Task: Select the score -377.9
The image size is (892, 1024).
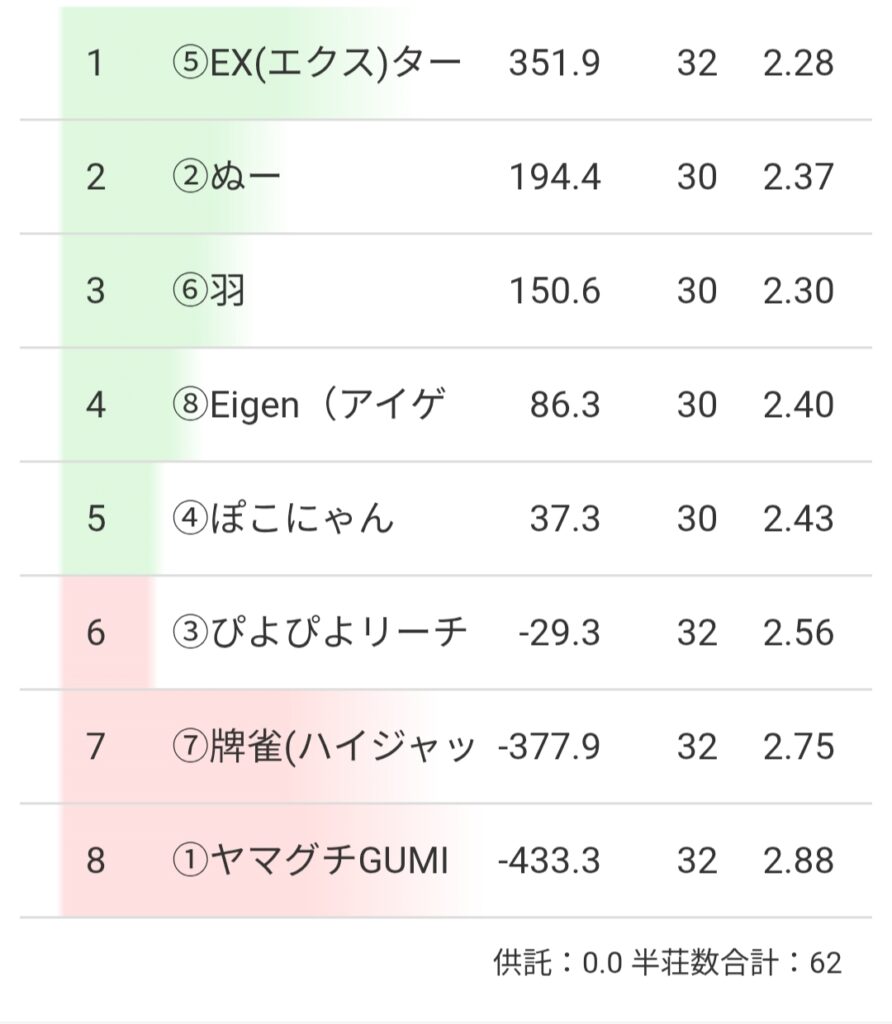Action: click(x=549, y=748)
